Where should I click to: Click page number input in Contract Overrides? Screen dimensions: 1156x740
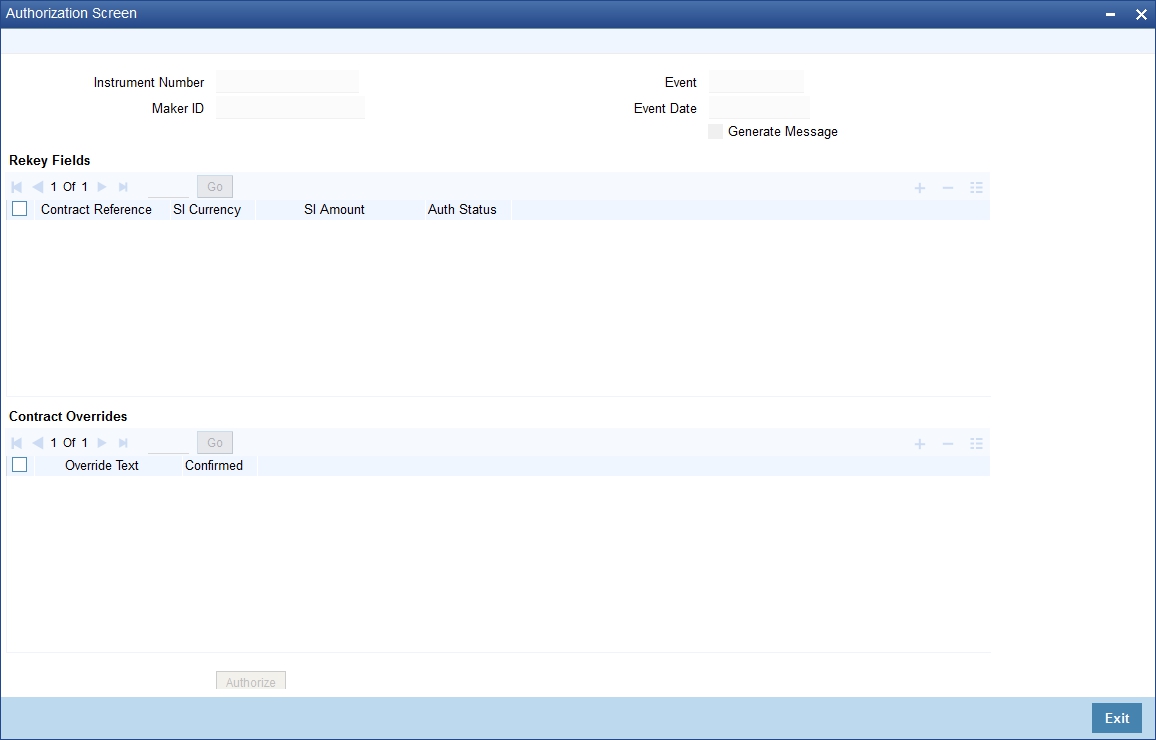[168, 443]
